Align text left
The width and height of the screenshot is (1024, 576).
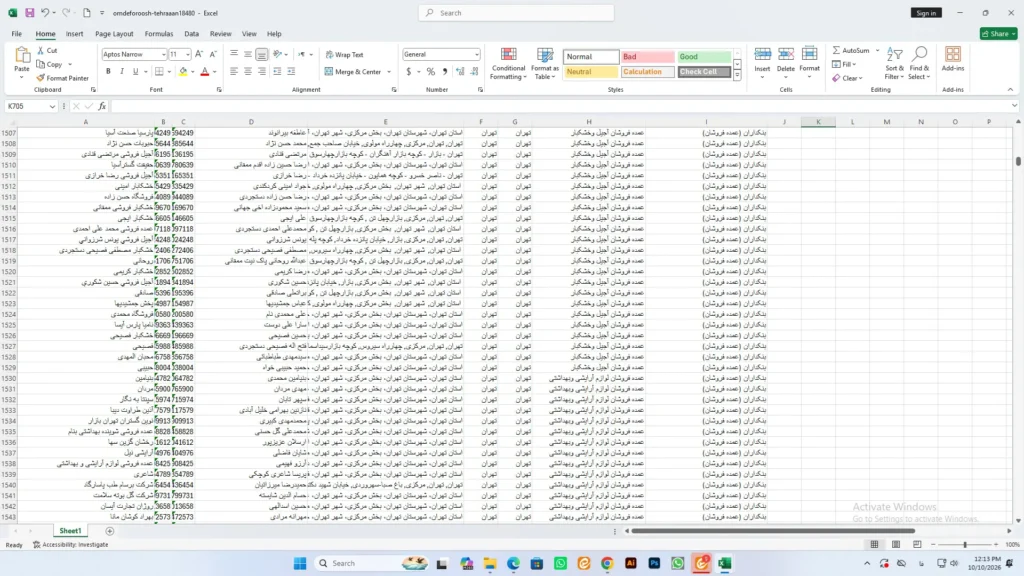click(234, 71)
